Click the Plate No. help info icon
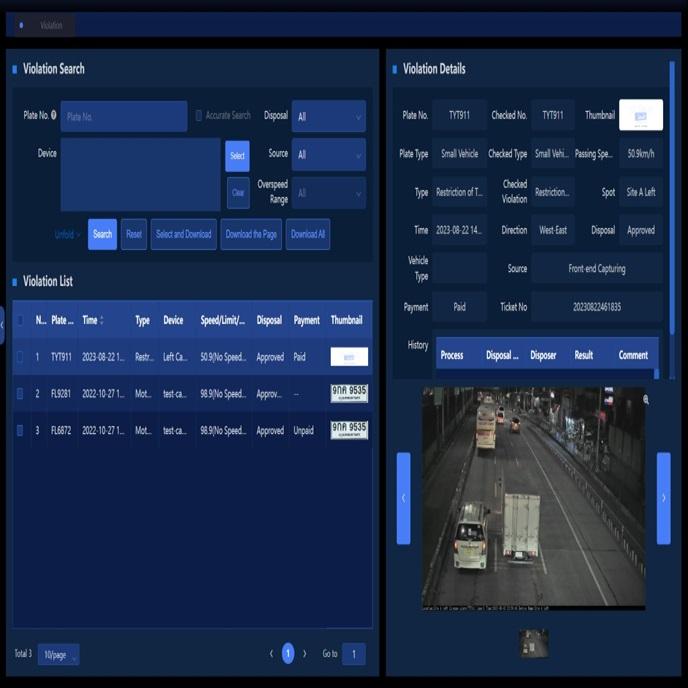The height and width of the screenshot is (688, 688). point(54,116)
